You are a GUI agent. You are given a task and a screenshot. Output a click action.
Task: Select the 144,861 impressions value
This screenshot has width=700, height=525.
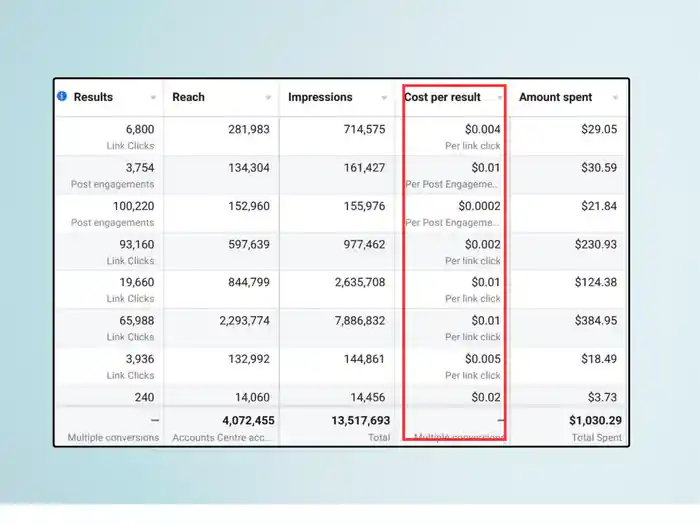(x=364, y=359)
